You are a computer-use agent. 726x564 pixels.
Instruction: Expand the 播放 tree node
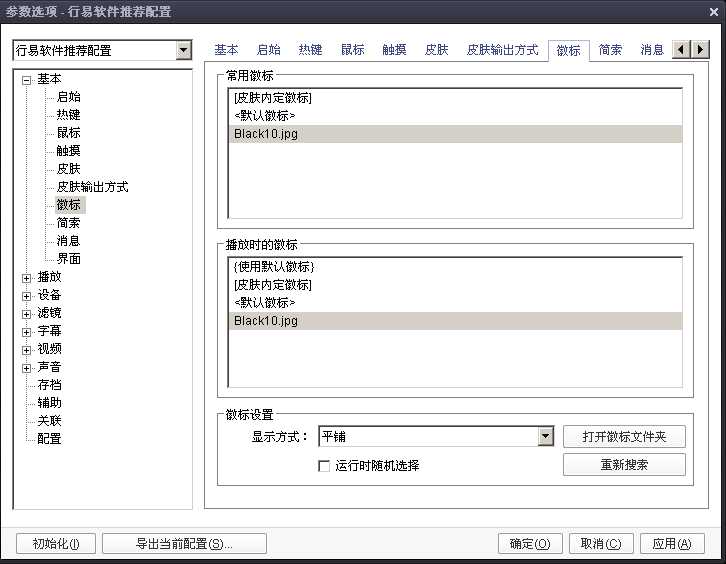point(26,278)
